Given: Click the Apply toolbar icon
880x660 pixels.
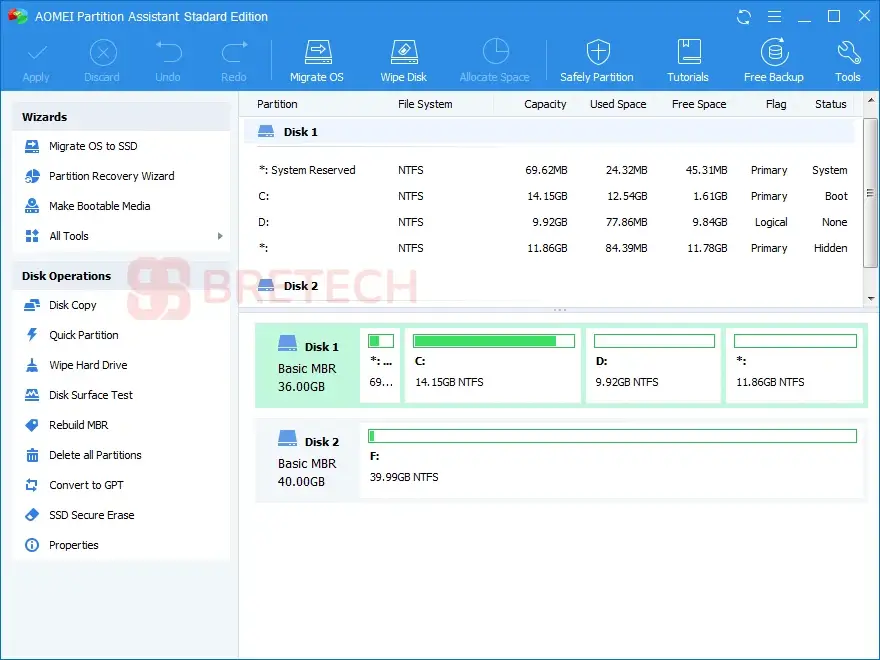Looking at the screenshot, I should (36, 58).
